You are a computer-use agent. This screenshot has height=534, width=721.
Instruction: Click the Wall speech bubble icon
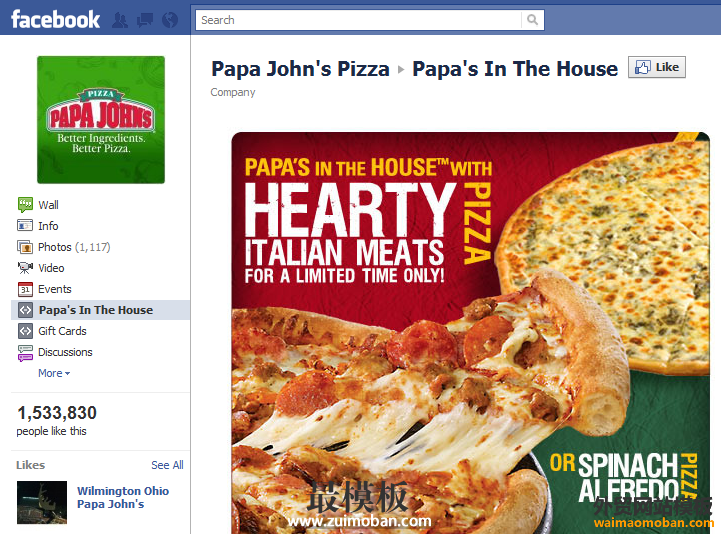(25, 205)
